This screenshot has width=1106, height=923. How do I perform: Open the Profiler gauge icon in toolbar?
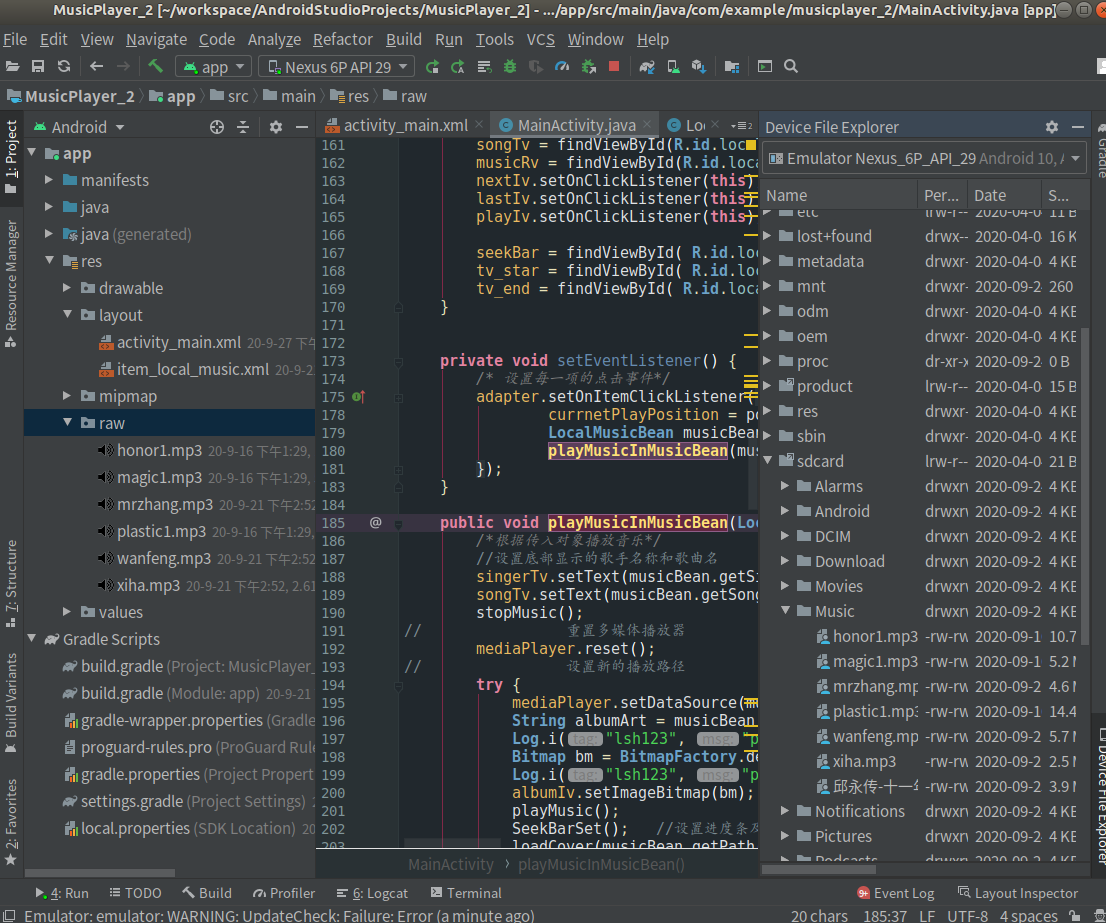point(562,67)
